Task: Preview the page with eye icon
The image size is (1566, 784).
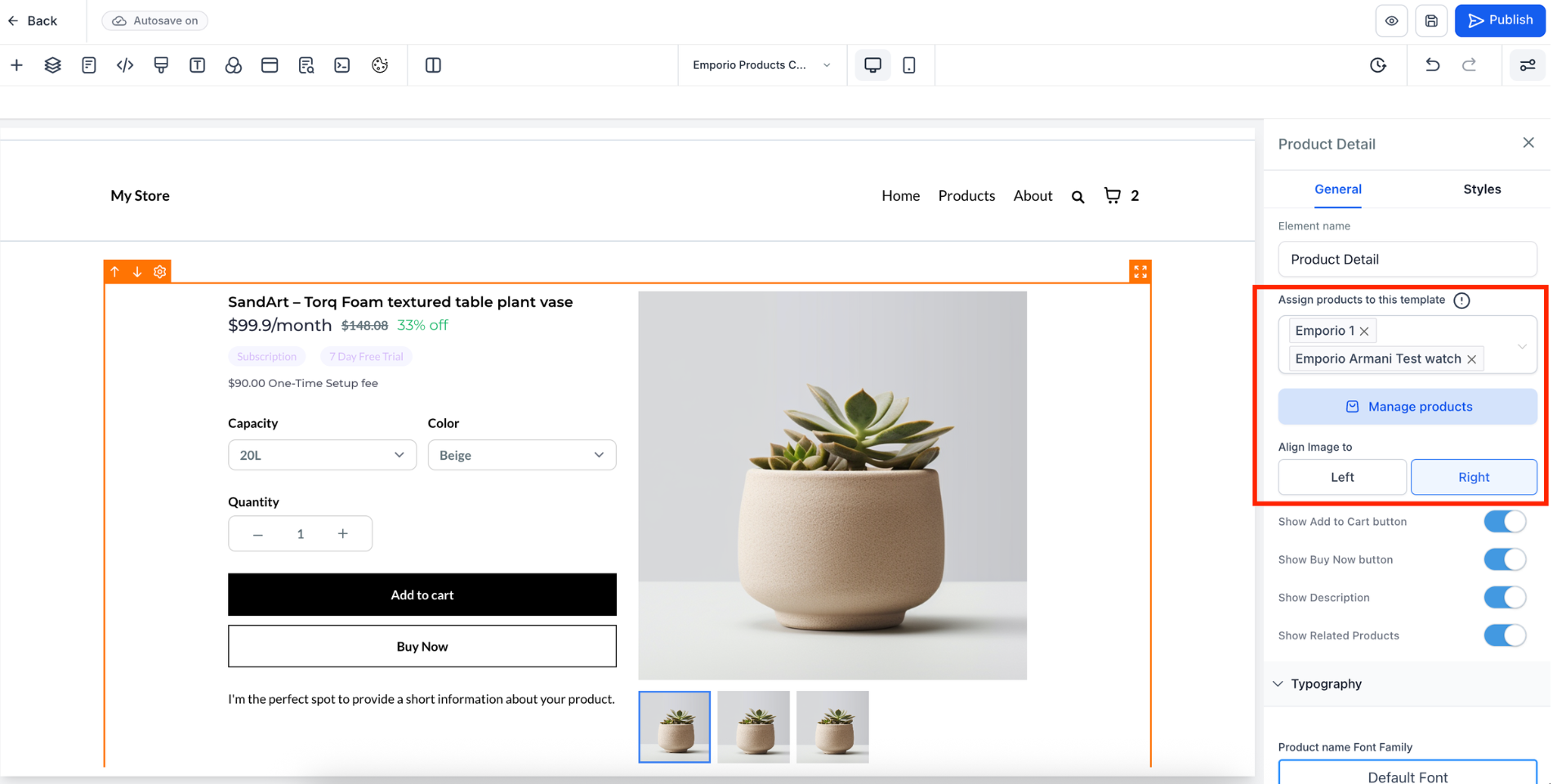Action: (x=1392, y=21)
